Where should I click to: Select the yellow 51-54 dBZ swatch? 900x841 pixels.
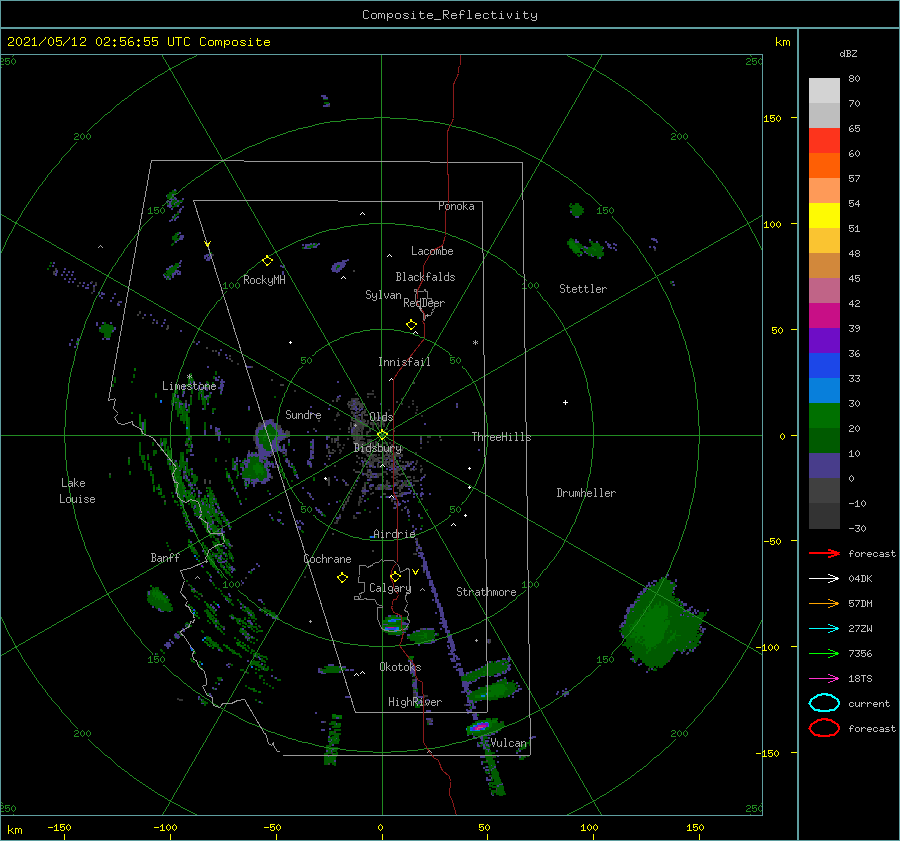pos(824,215)
